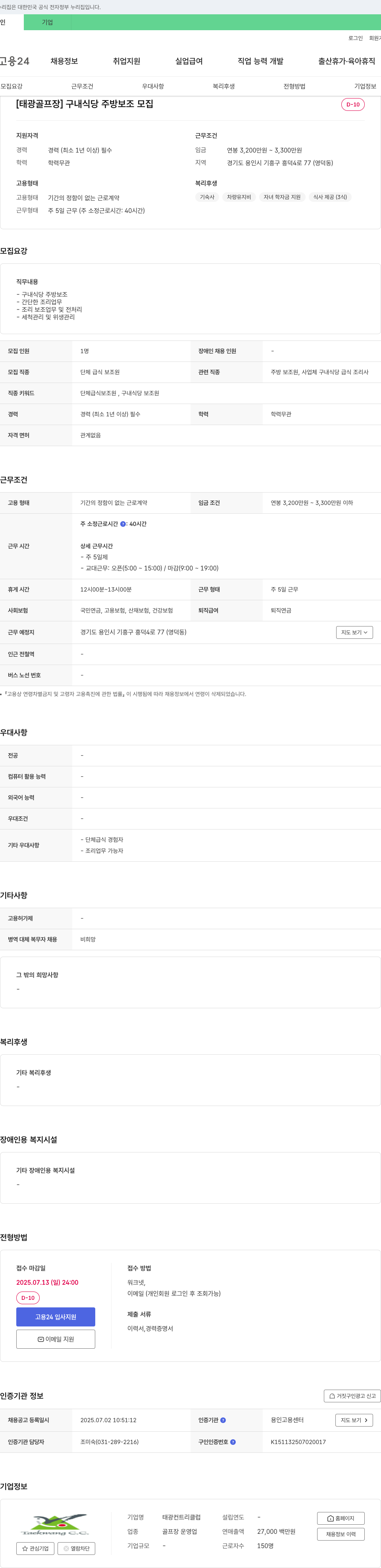381x1568 pixels.
Task: Click the 고용24 logo
Action: pyautogui.click(x=15, y=61)
